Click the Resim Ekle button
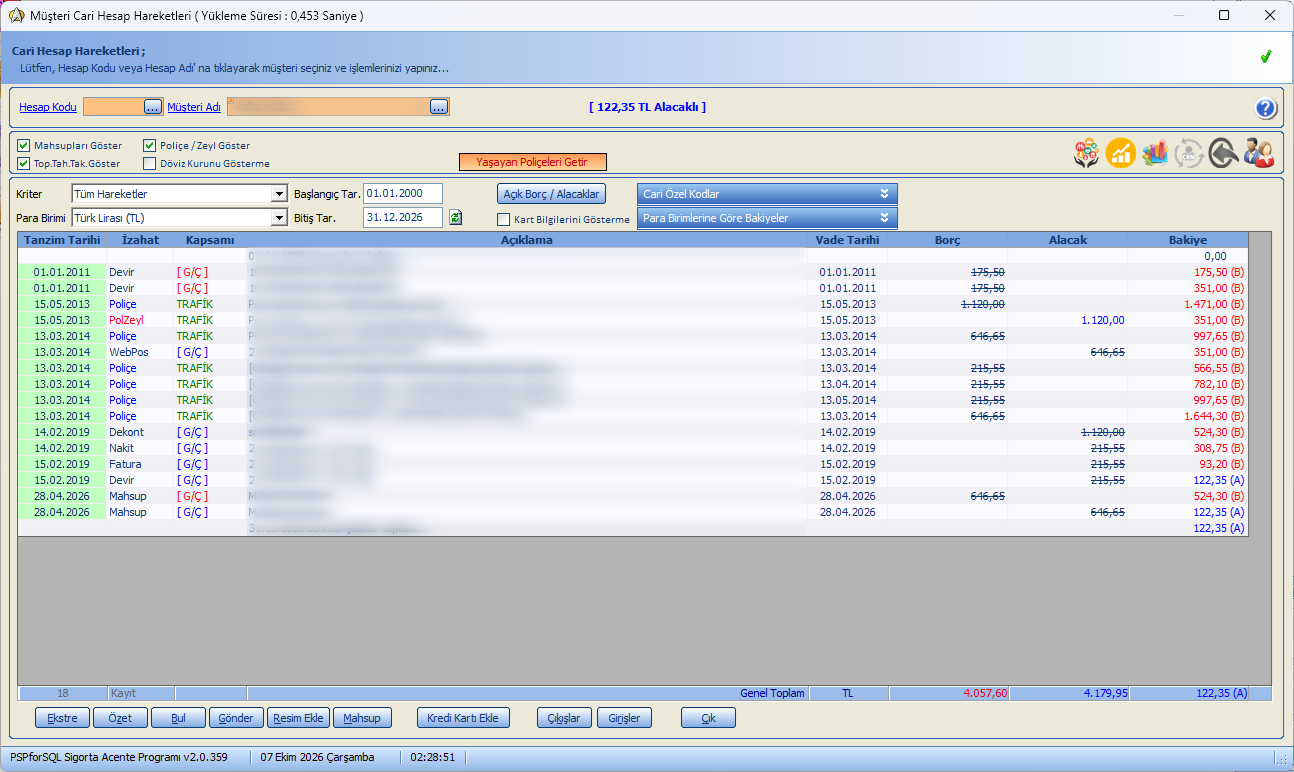 coord(299,718)
